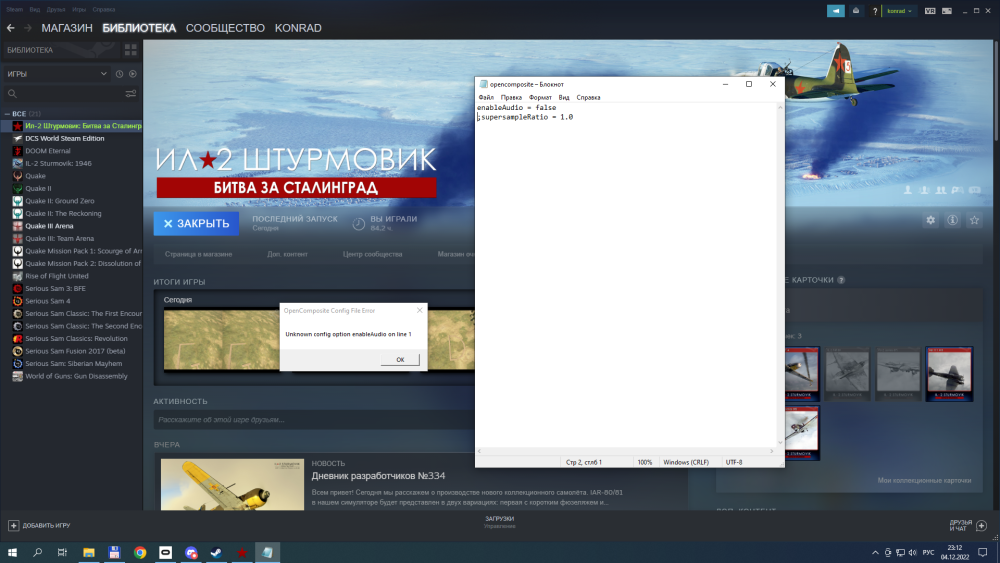Click the library search field

pos(64,94)
